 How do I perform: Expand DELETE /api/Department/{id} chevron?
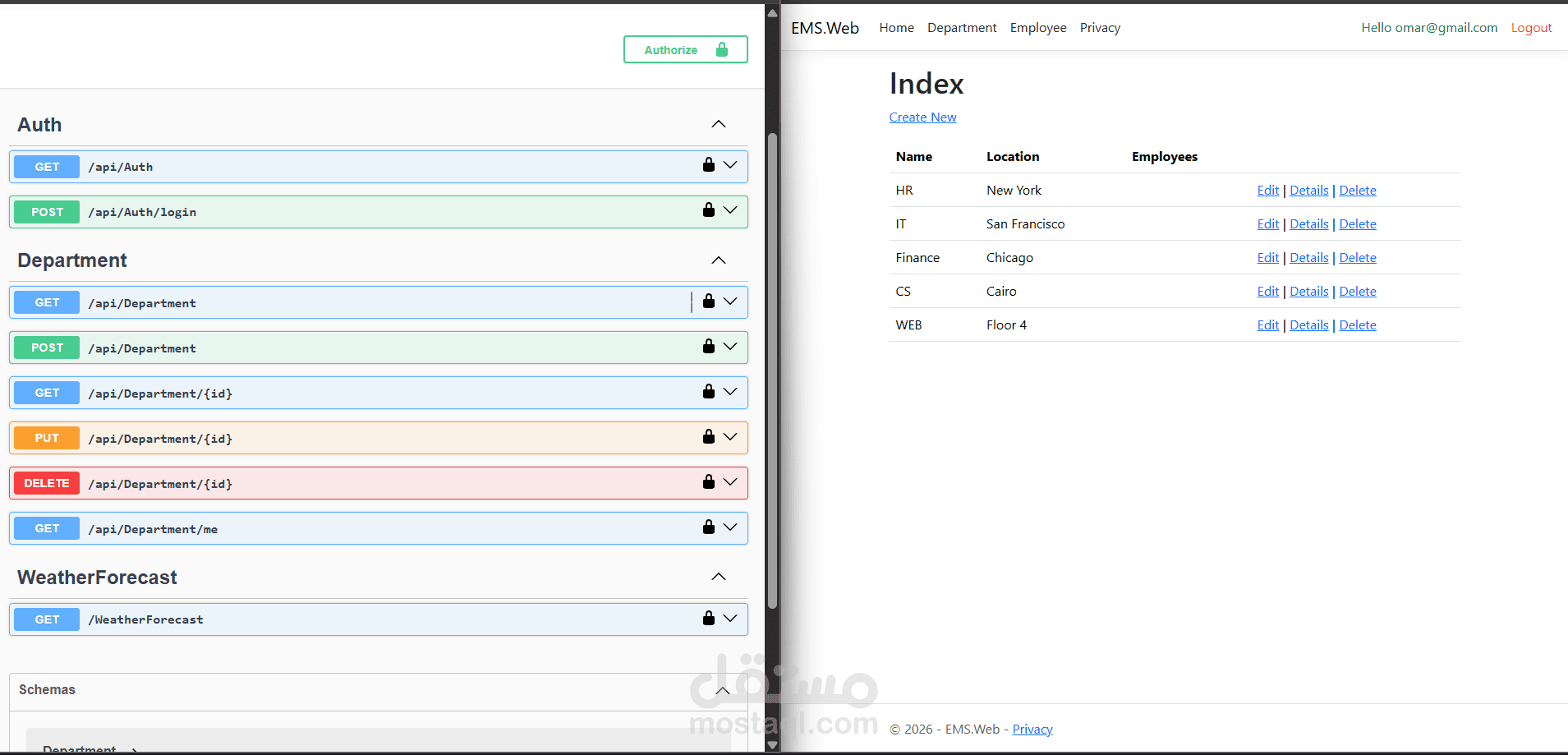point(730,482)
